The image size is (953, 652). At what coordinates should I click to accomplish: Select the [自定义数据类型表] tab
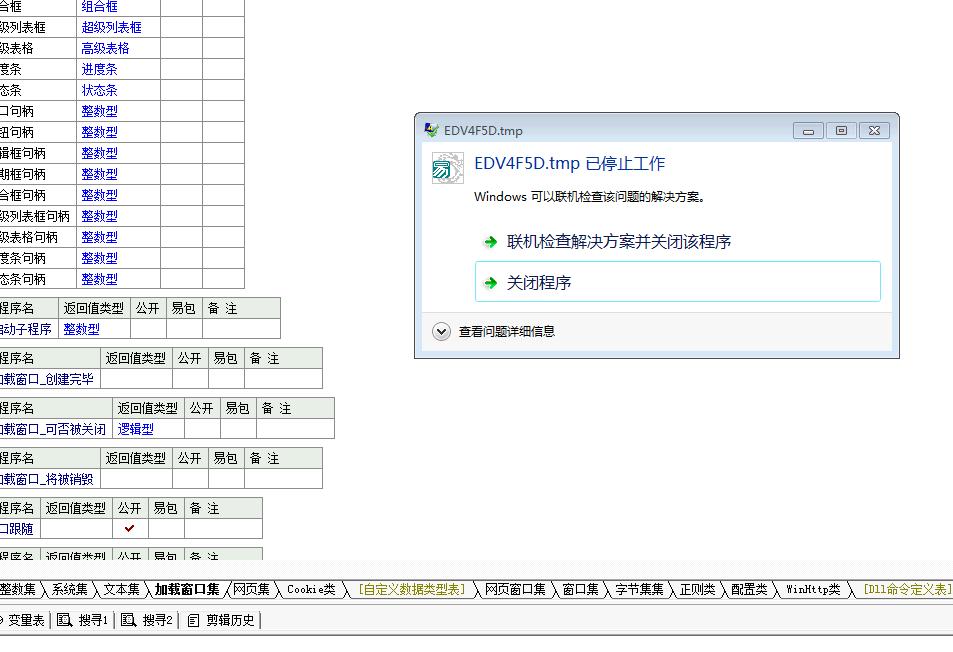(412, 590)
